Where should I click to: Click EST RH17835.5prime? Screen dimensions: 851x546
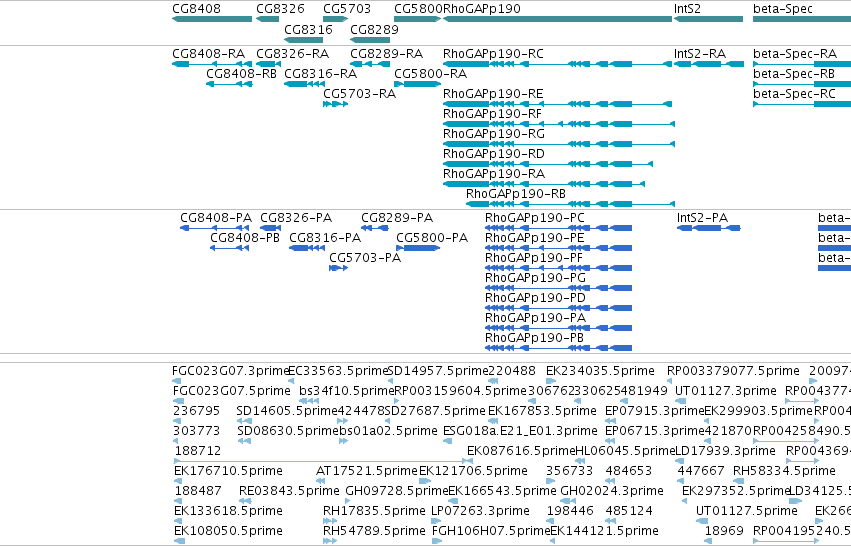pyautogui.click(x=330, y=522)
